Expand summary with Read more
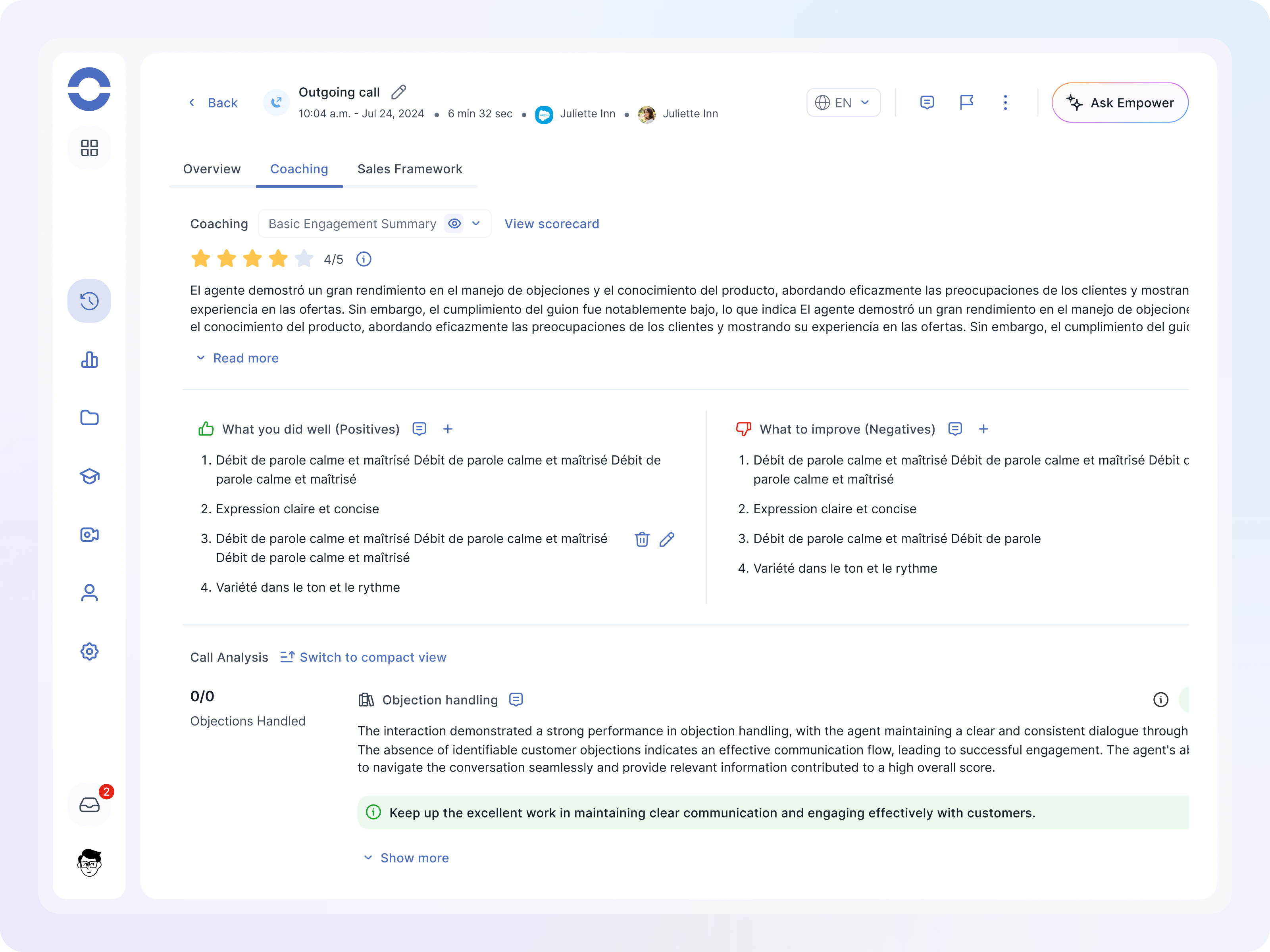 [x=238, y=358]
